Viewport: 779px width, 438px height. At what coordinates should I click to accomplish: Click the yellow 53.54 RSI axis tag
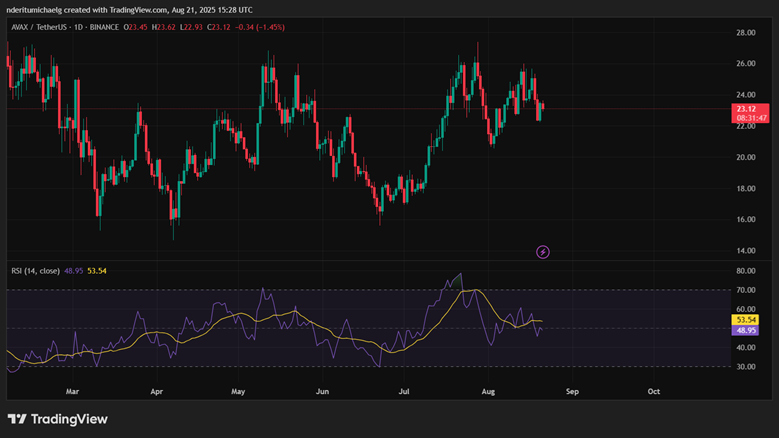745,320
